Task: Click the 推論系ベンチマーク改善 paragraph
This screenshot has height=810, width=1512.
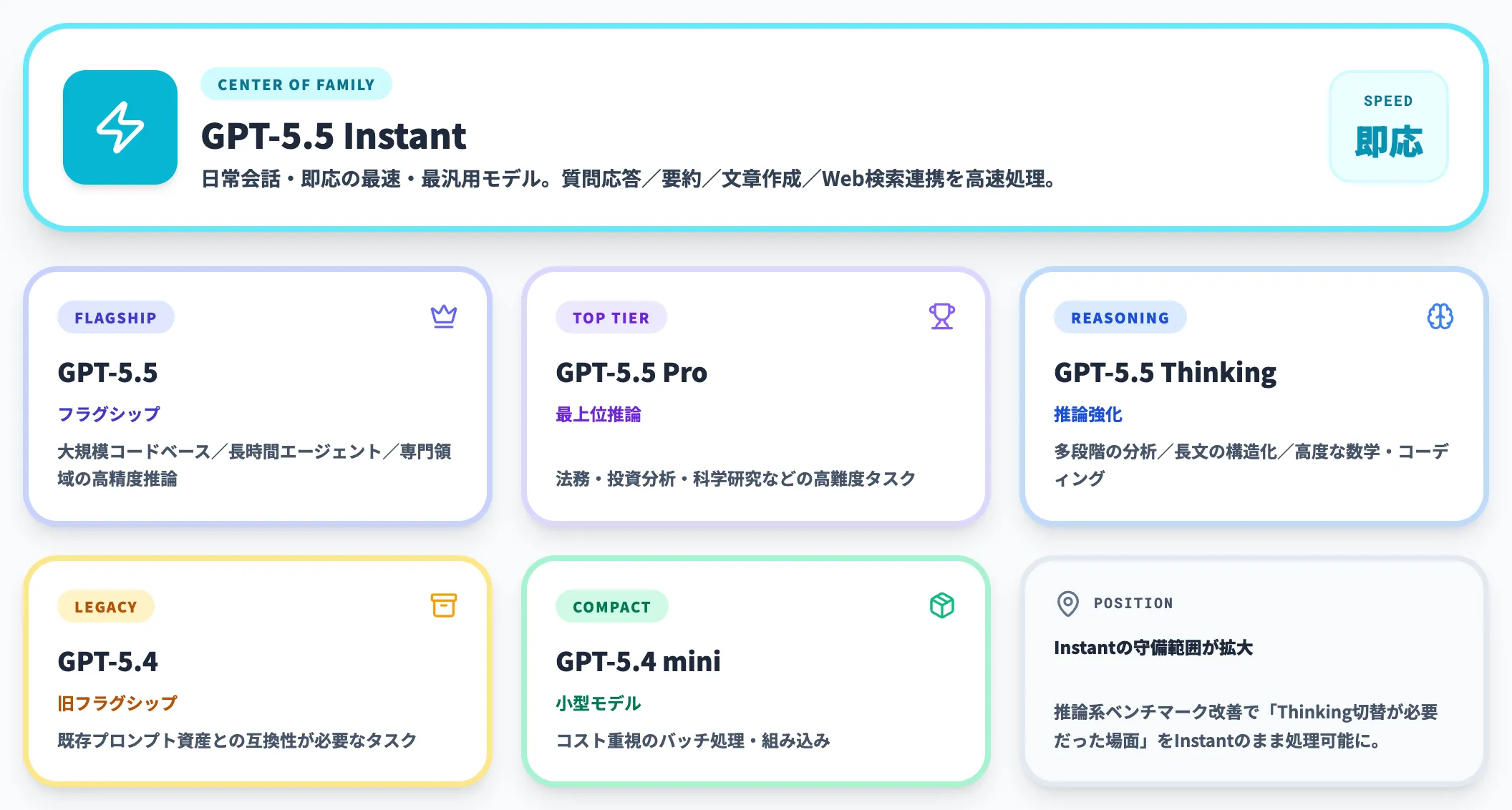Action: coord(1246,726)
